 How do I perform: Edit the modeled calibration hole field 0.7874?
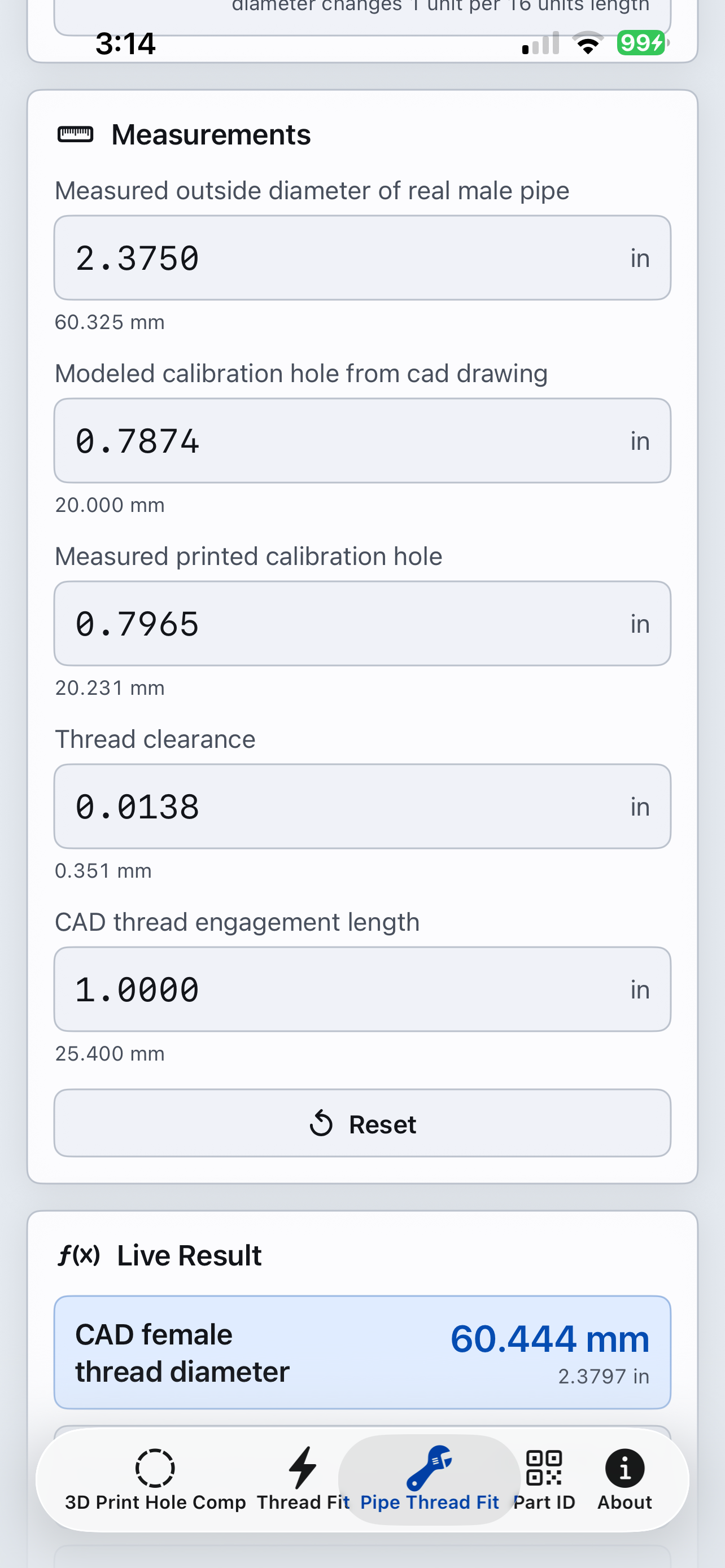click(x=362, y=441)
